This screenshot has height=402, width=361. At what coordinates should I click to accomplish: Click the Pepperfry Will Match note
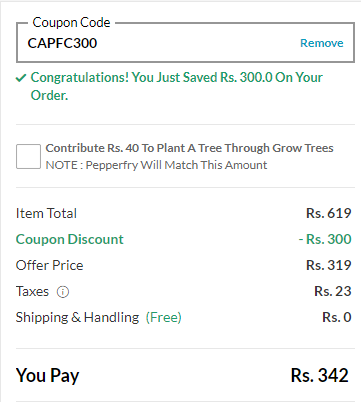click(x=156, y=165)
